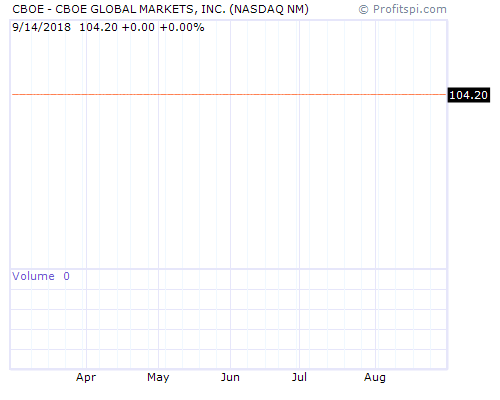Click the Volume value 0
The image size is (500, 400).
click(66, 276)
